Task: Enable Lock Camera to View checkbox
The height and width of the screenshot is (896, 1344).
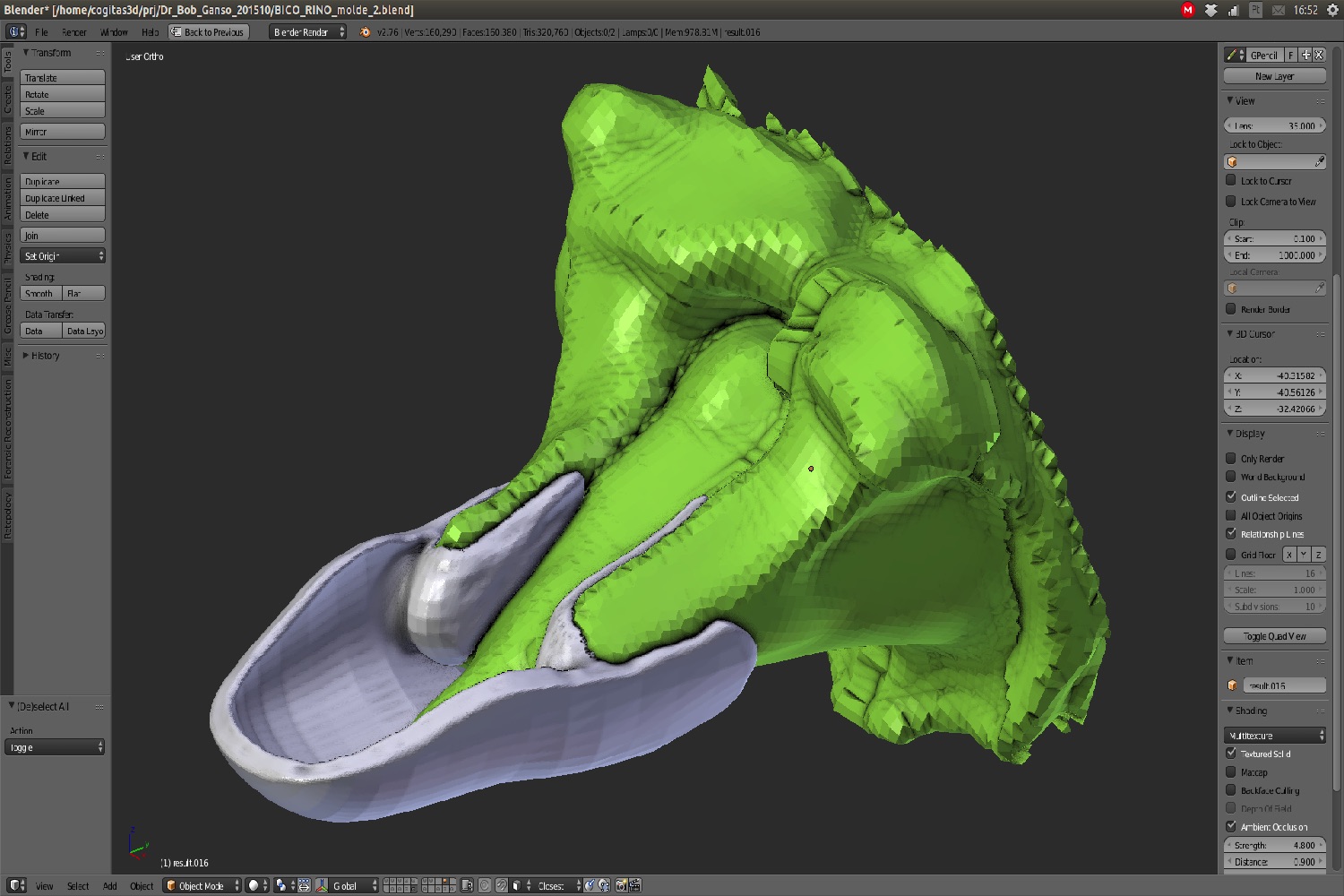Action: (x=1231, y=201)
